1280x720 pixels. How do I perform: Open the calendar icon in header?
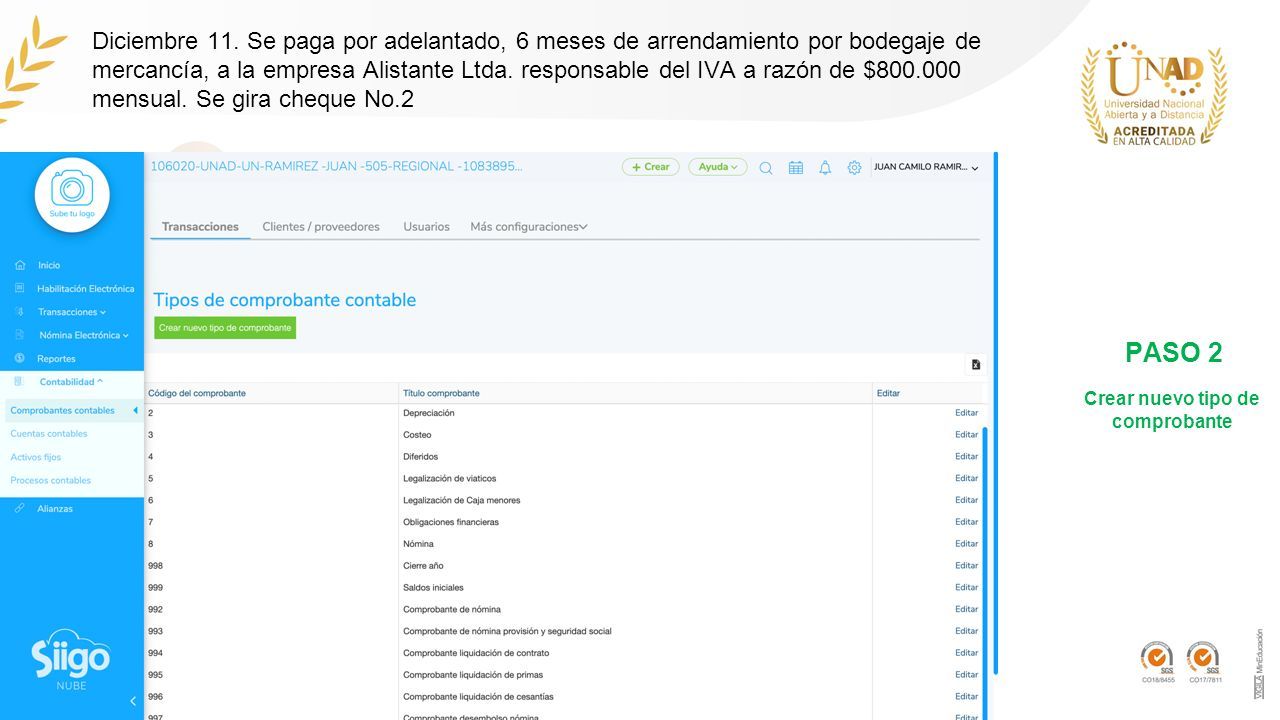(x=796, y=168)
